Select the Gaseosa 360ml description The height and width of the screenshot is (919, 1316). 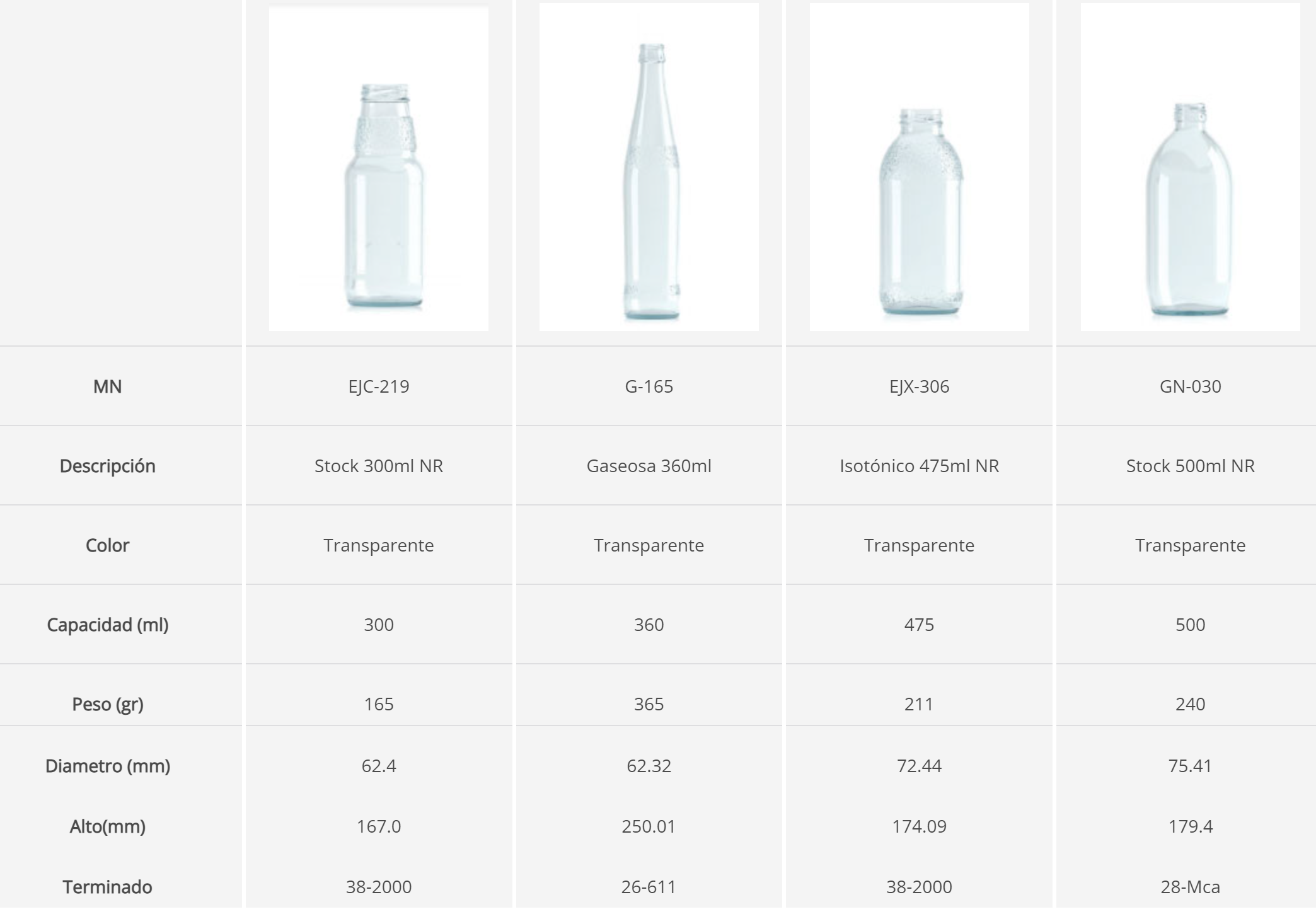649,466
